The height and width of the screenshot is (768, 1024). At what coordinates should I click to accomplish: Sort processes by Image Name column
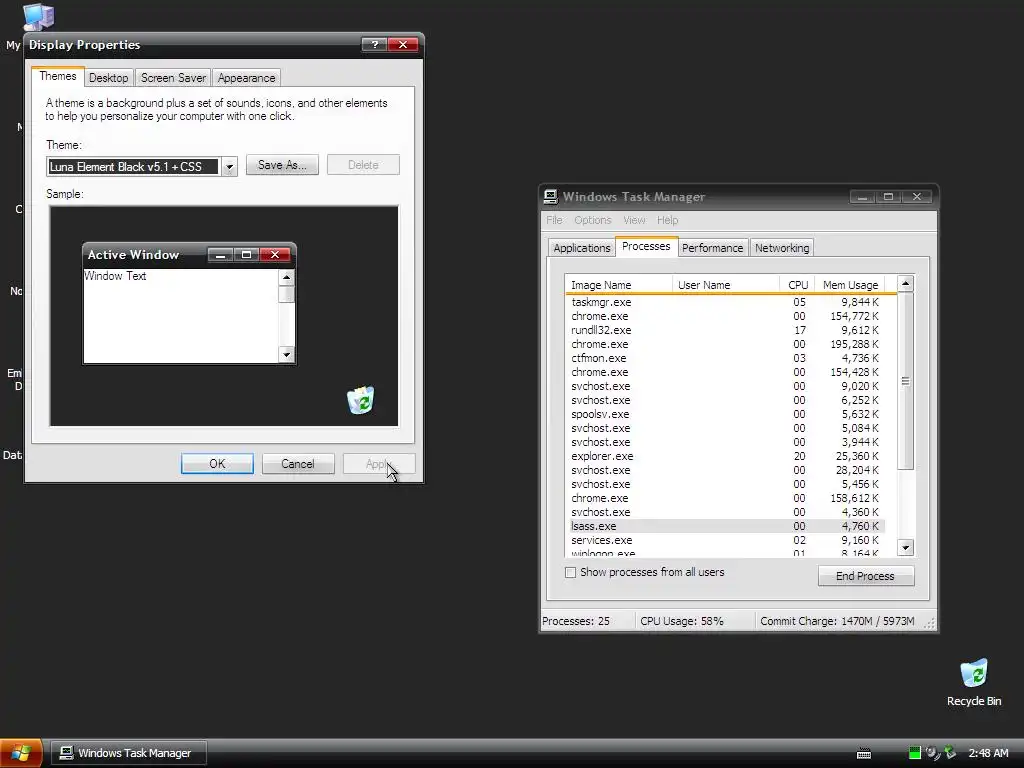coord(618,285)
